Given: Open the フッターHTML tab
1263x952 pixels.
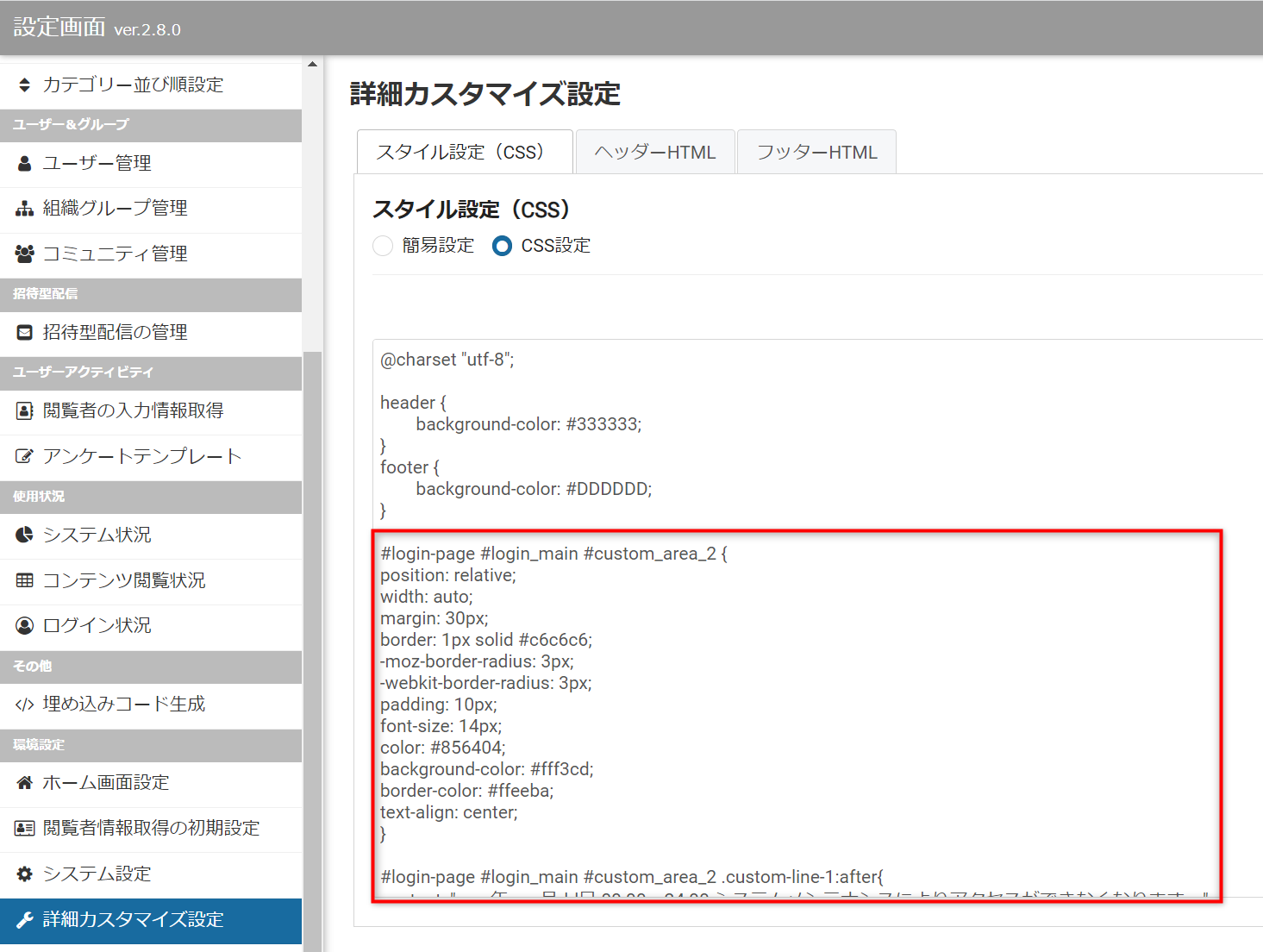Looking at the screenshot, I should [x=816, y=152].
